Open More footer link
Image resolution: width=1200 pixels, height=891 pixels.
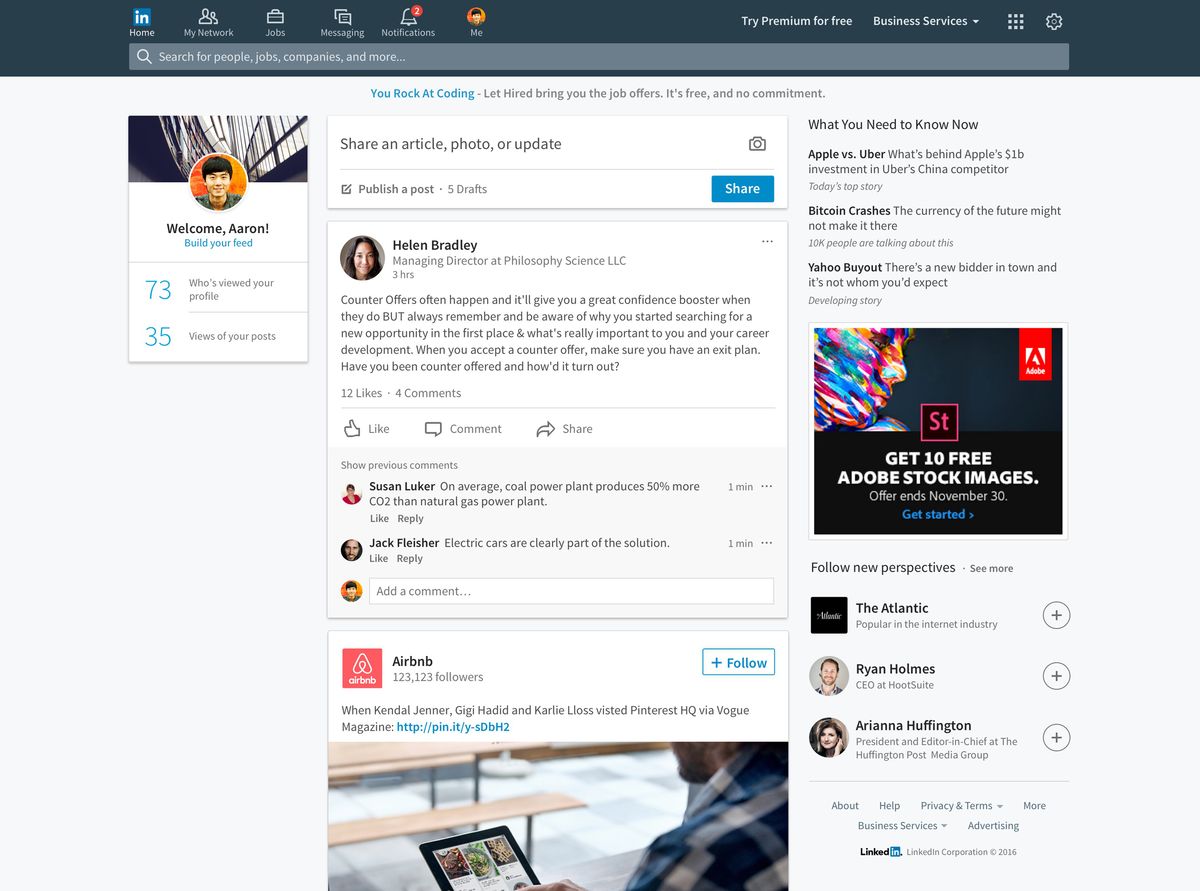pos(1034,806)
